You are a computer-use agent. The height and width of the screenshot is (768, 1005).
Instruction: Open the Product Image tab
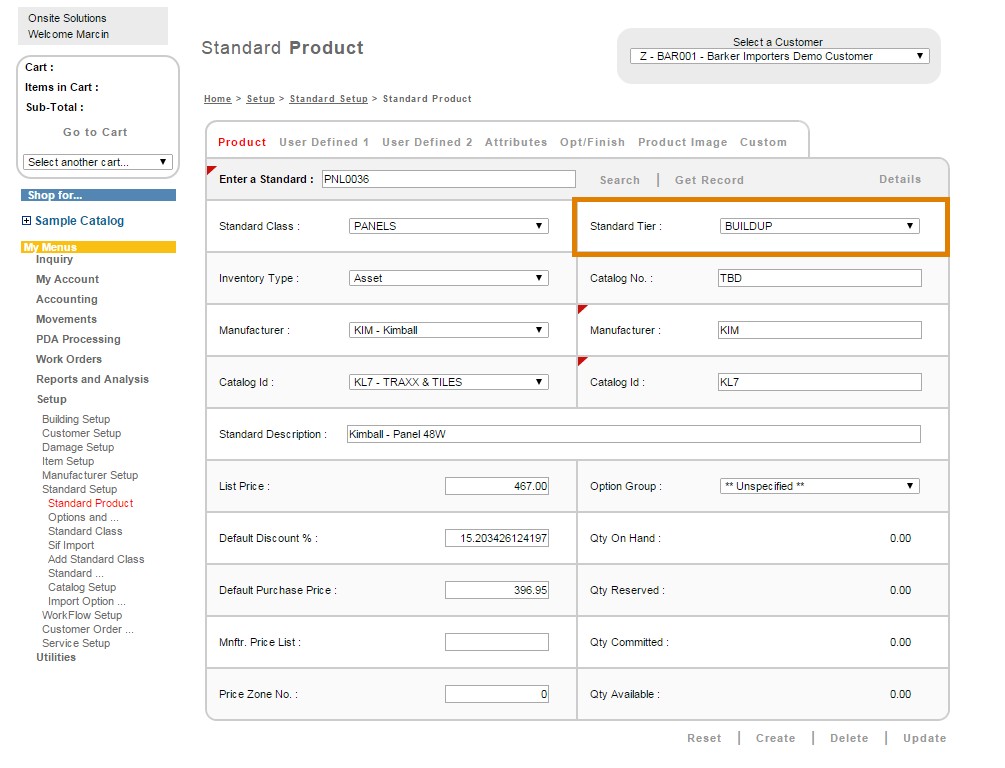coord(682,142)
